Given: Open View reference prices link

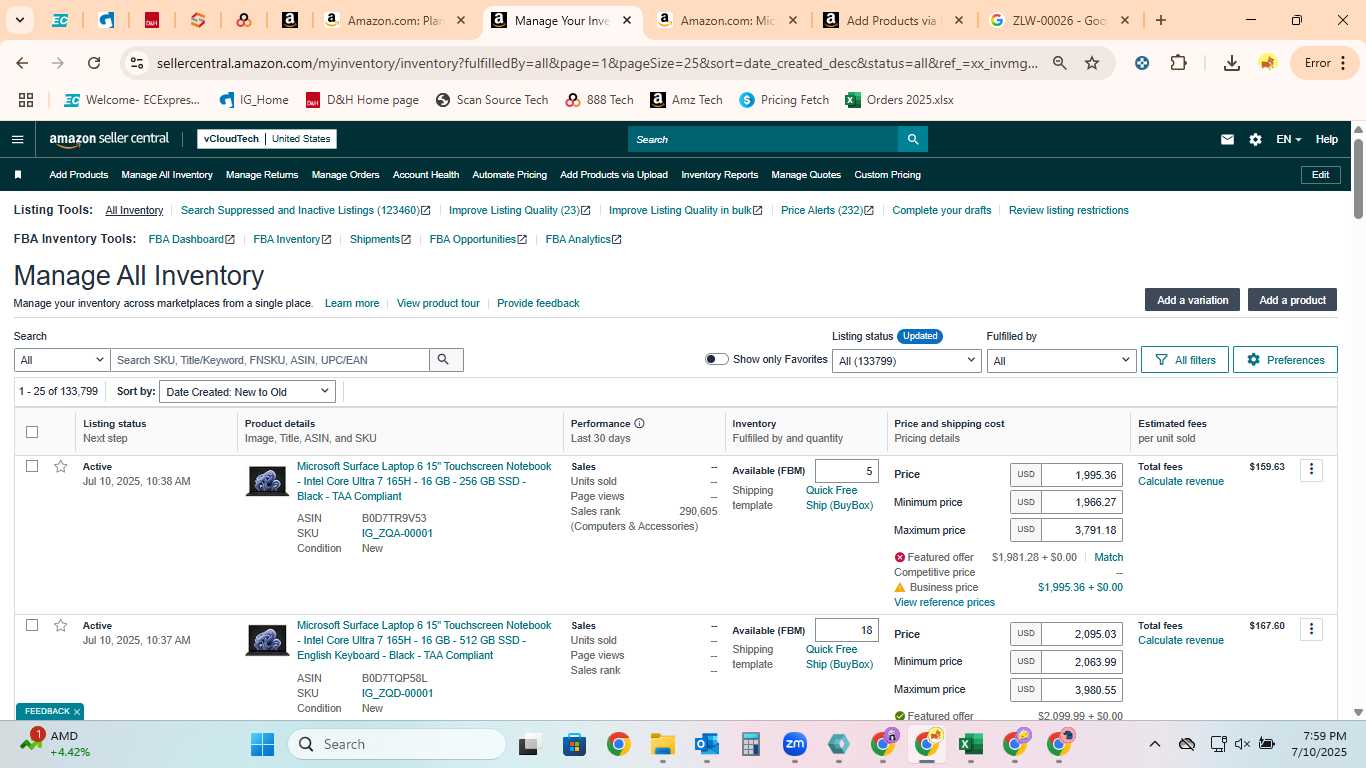Looking at the screenshot, I should [x=944, y=602].
